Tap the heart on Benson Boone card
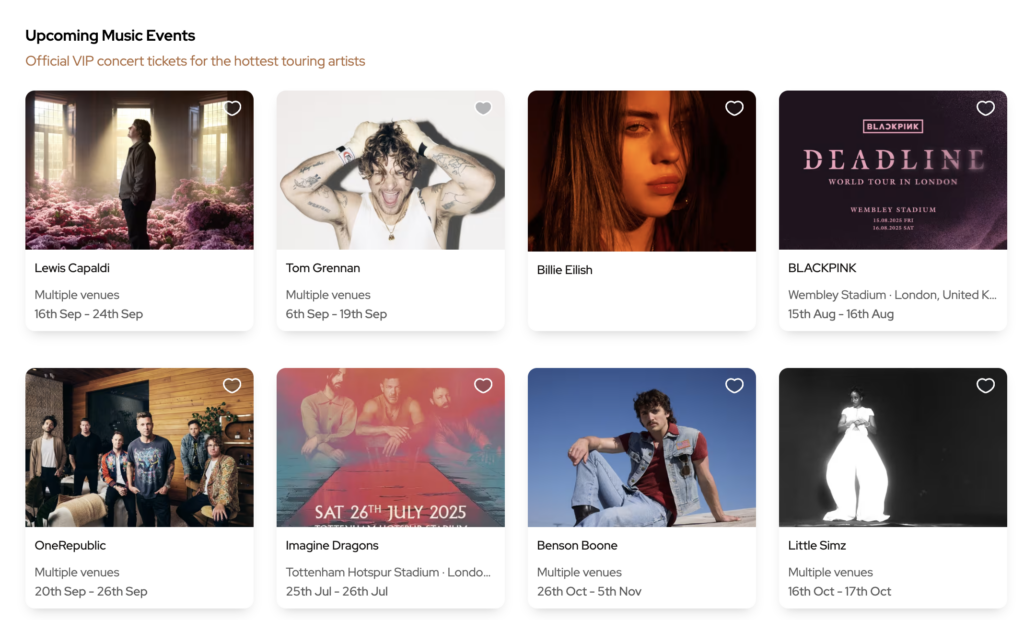The height and width of the screenshot is (620, 1024). [x=734, y=385]
